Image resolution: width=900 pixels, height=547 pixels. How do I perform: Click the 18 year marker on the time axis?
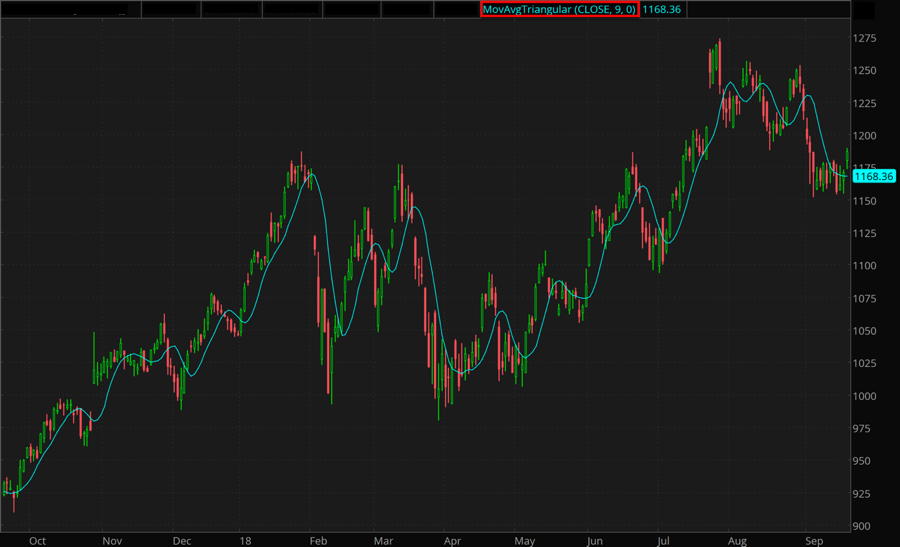(x=243, y=540)
